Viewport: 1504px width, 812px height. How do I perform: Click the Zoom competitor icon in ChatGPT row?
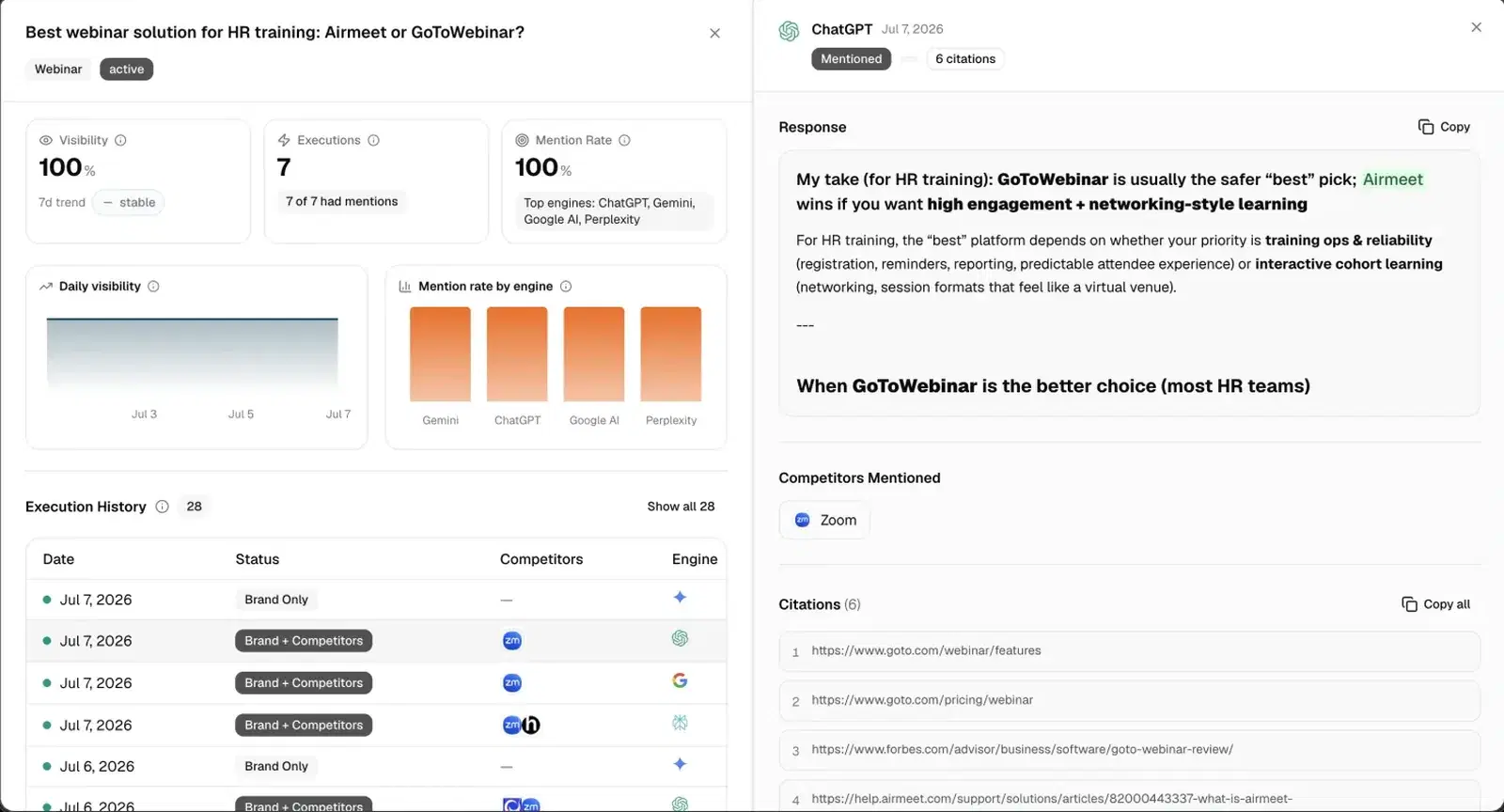[x=512, y=641]
